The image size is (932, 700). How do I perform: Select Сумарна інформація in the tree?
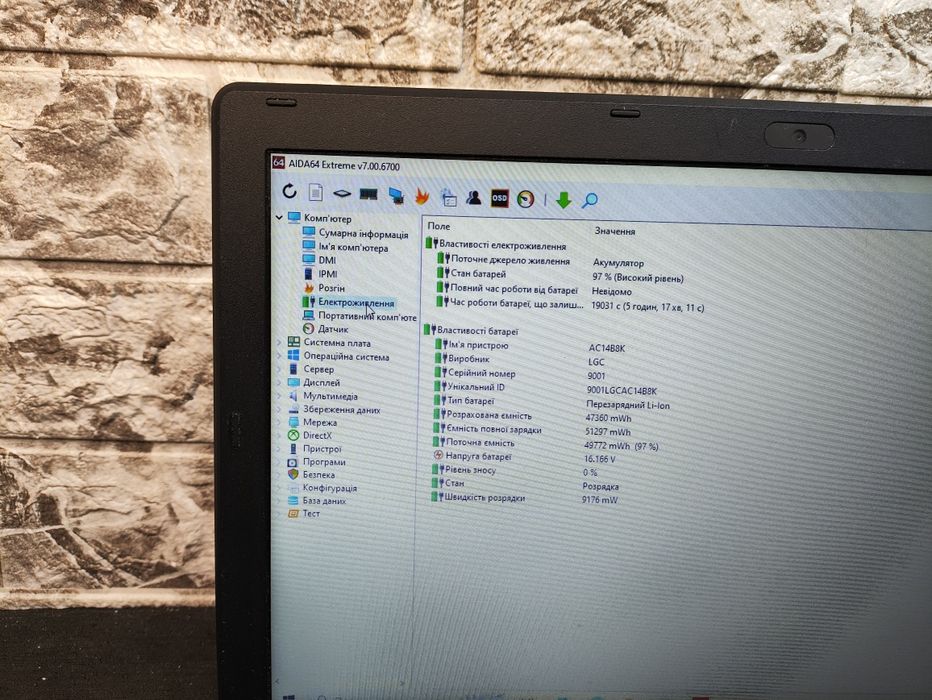click(x=363, y=234)
